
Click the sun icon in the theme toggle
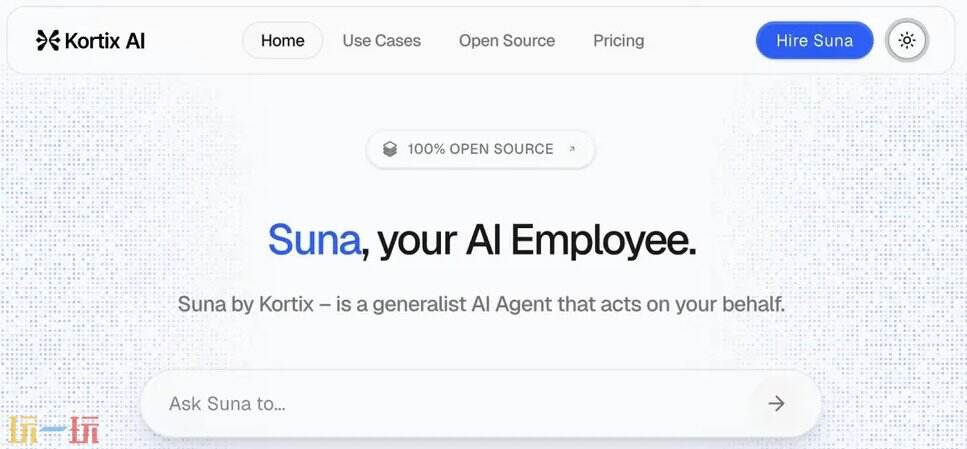(907, 41)
